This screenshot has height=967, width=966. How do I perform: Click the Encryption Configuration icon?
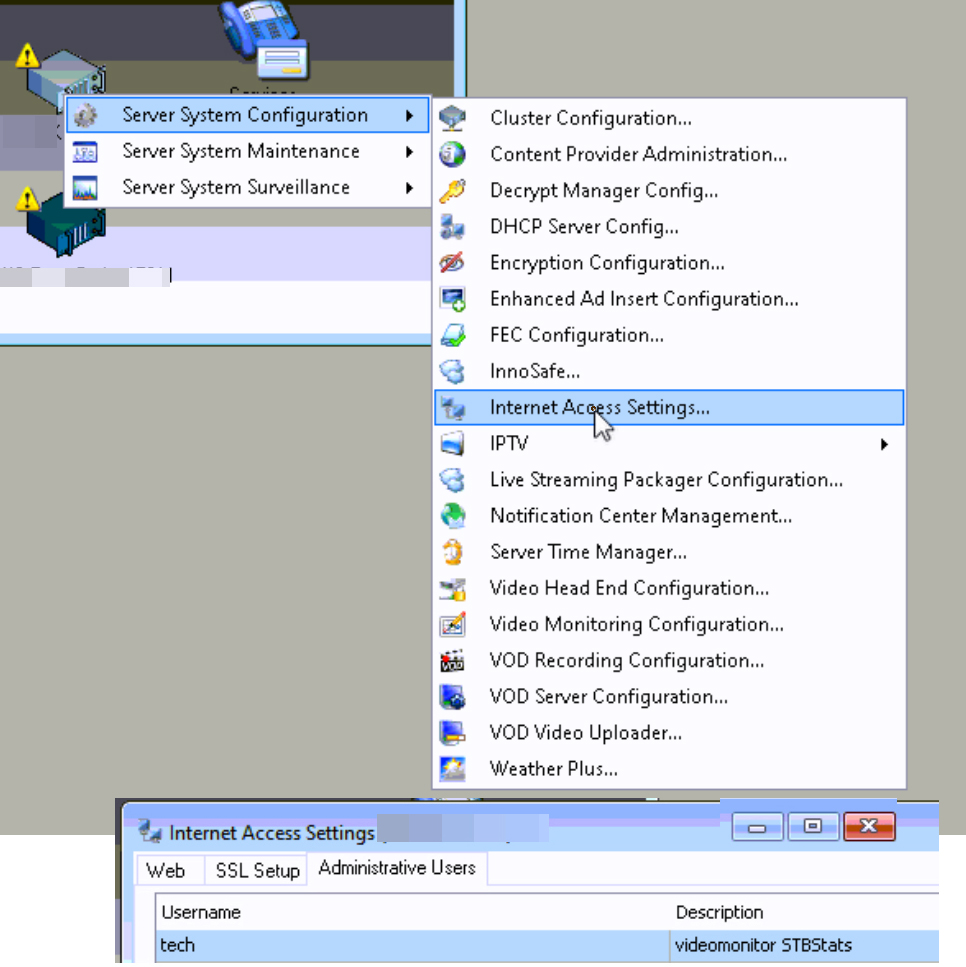pyautogui.click(x=453, y=263)
